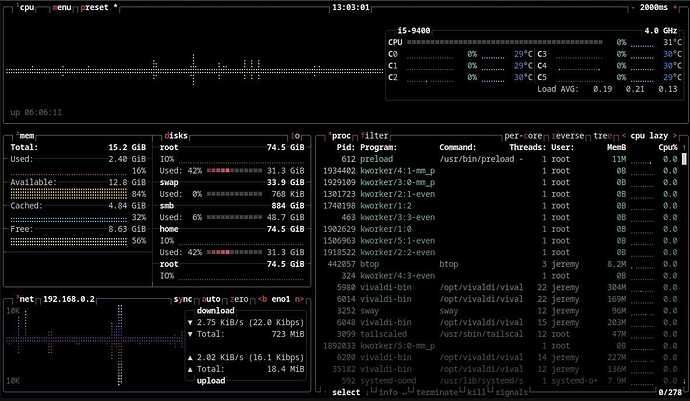Image resolution: width=690 pixels, height=401 pixels.
Task: Switch to next sort column with right arrow
Action: click(x=675, y=136)
